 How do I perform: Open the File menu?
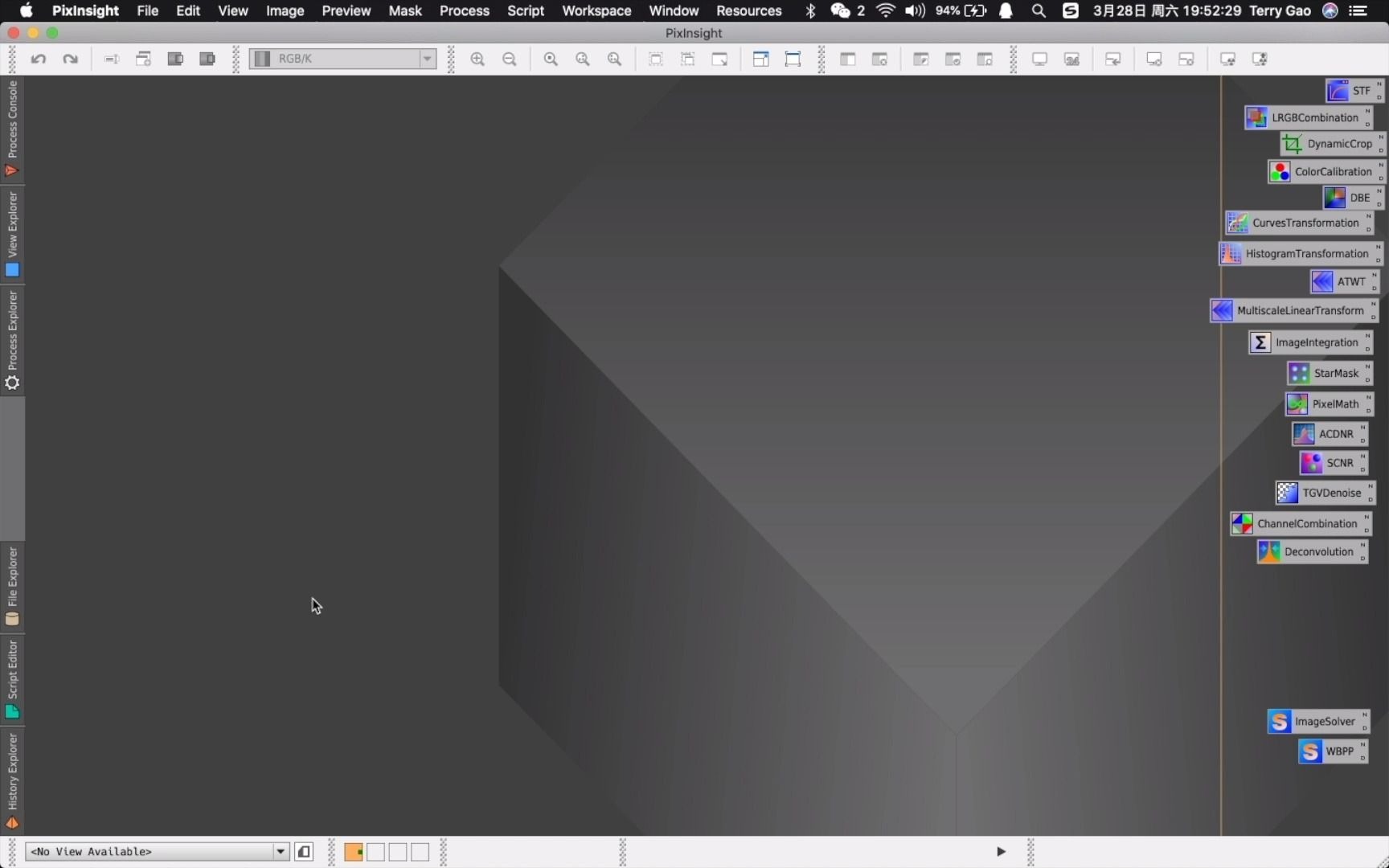[148, 10]
